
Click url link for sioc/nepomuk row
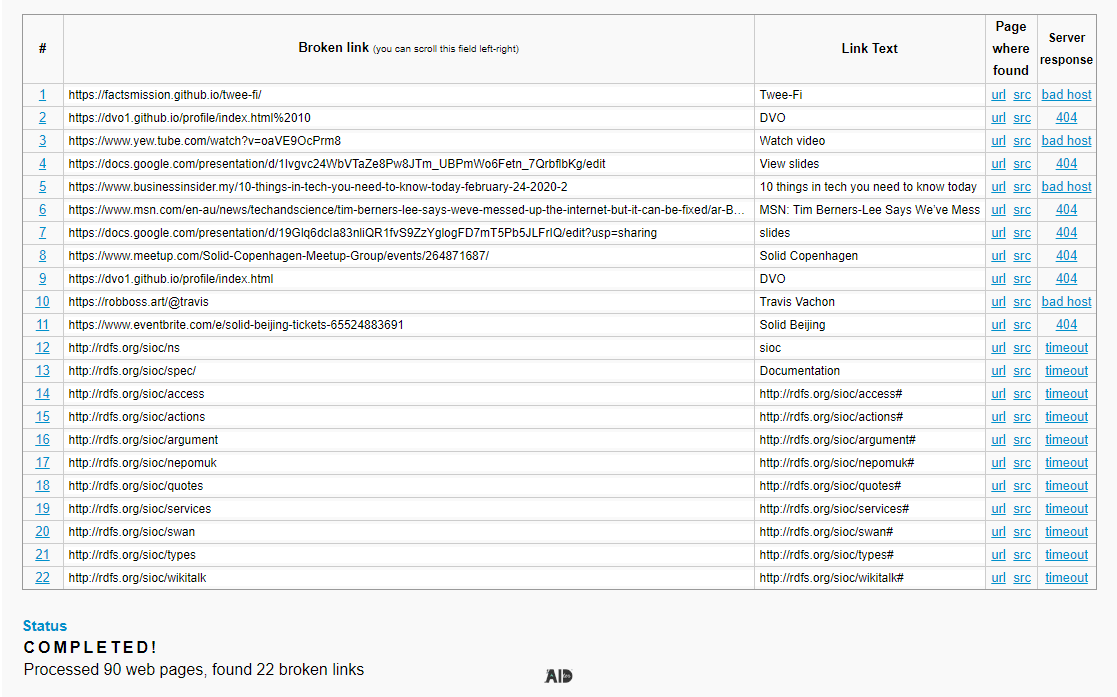pyautogui.click(x=999, y=463)
